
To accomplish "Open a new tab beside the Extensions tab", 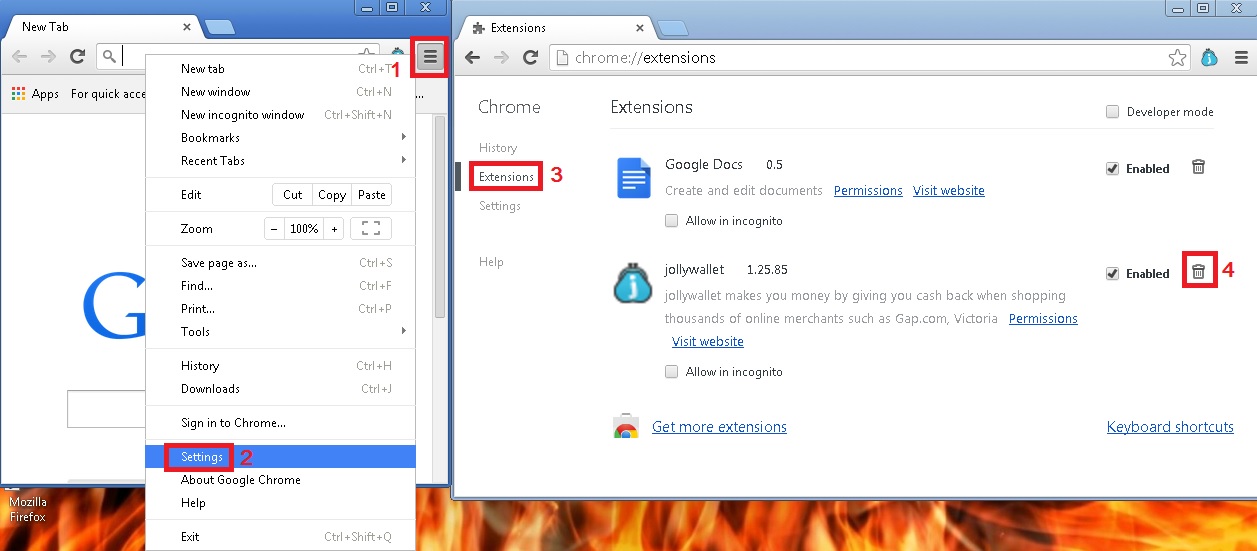I will [672, 27].
